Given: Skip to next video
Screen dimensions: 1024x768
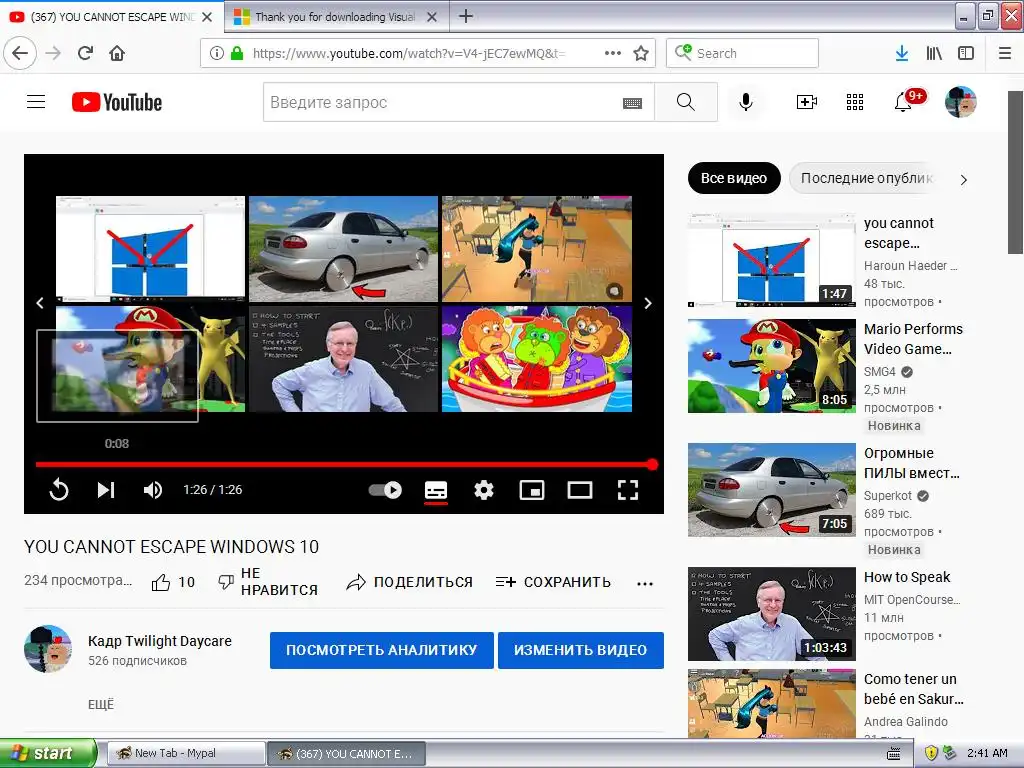Looking at the screenshot, I should click(106, 490).
